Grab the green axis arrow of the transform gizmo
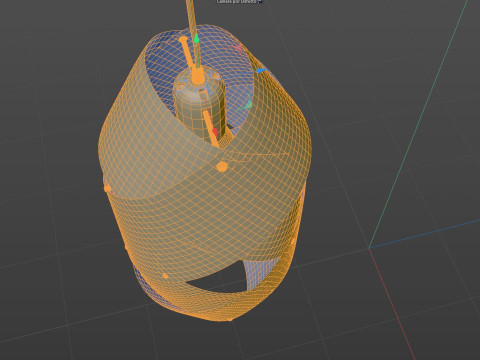This screenshot has width=480, height=360. [x=197, y=39]
